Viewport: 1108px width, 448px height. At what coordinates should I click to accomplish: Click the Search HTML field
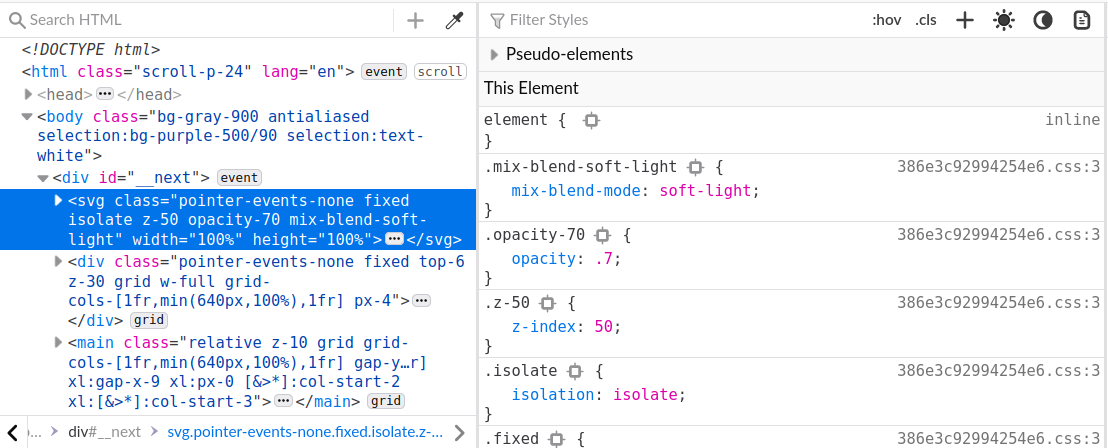[x=200, y=20]
